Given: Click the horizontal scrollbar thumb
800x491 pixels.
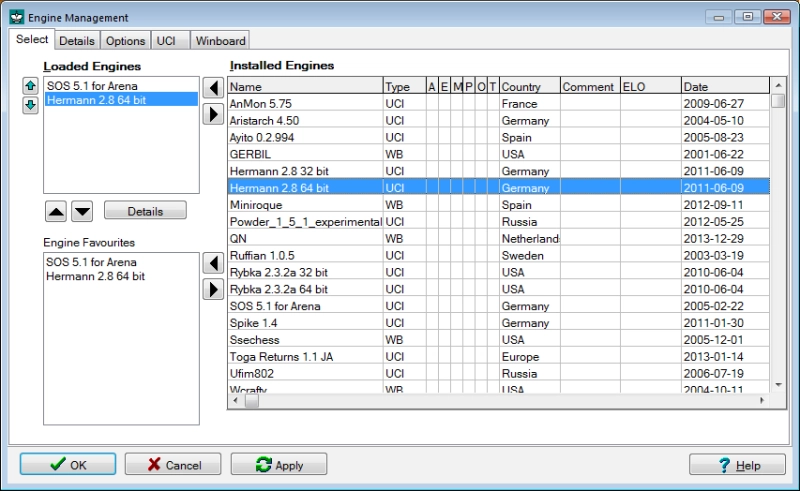Looking at the screenshot, I should coord(252,401).
